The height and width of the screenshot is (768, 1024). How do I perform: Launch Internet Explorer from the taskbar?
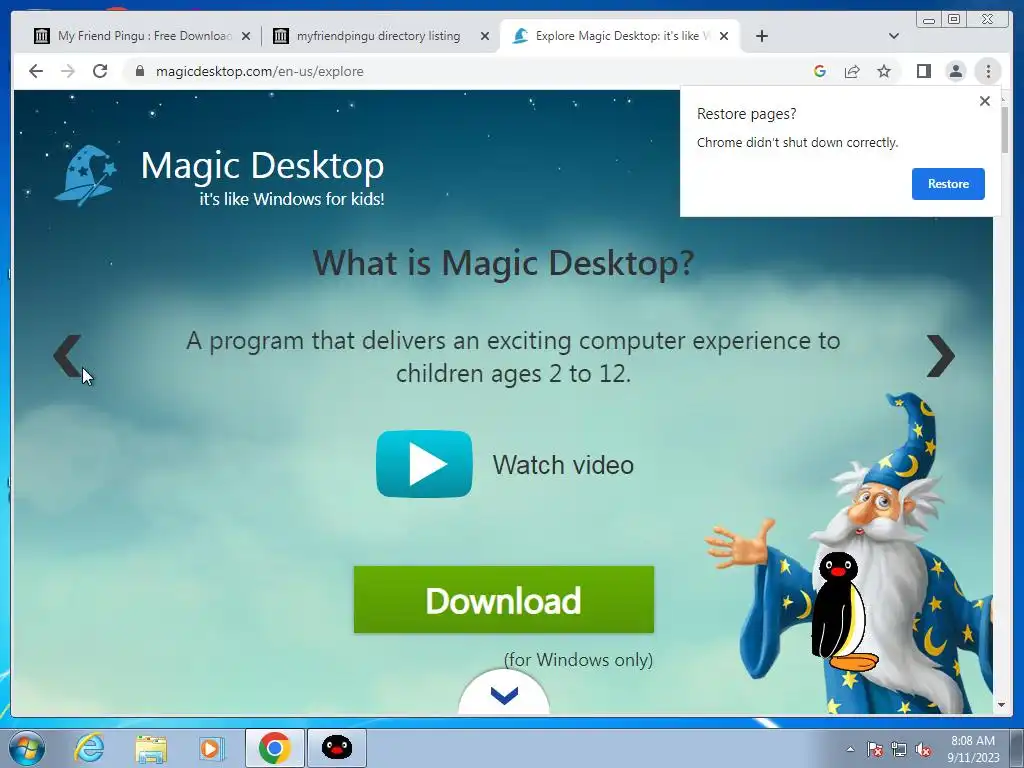(89, 748)
